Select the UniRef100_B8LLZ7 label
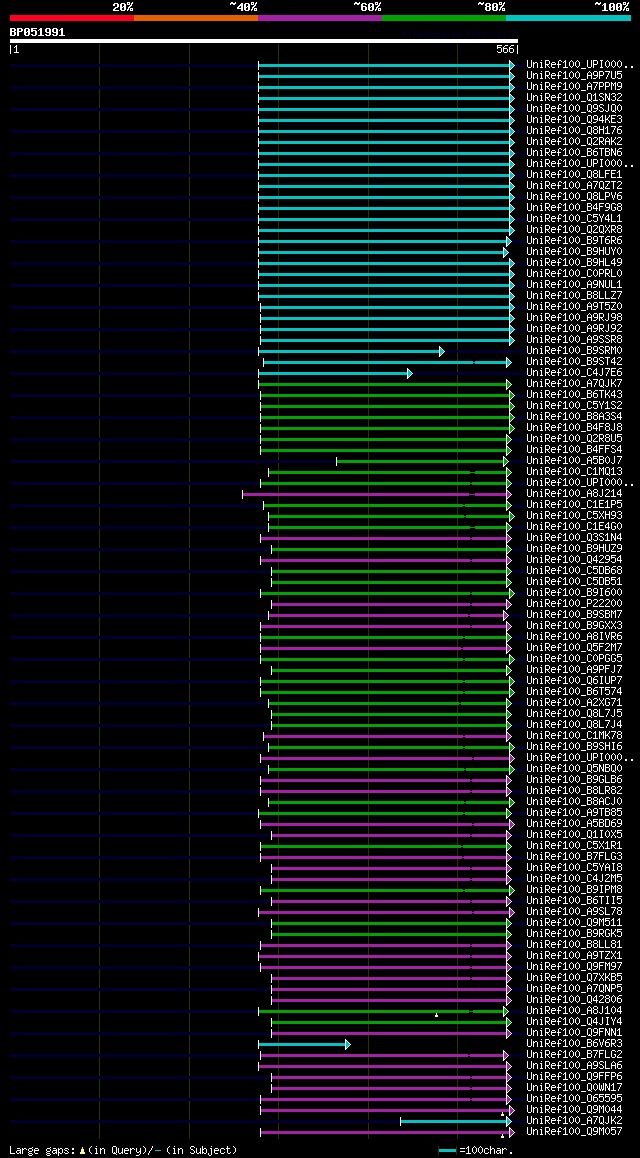Viewport: 640px width, 1158px height. [x=574, y=295]
